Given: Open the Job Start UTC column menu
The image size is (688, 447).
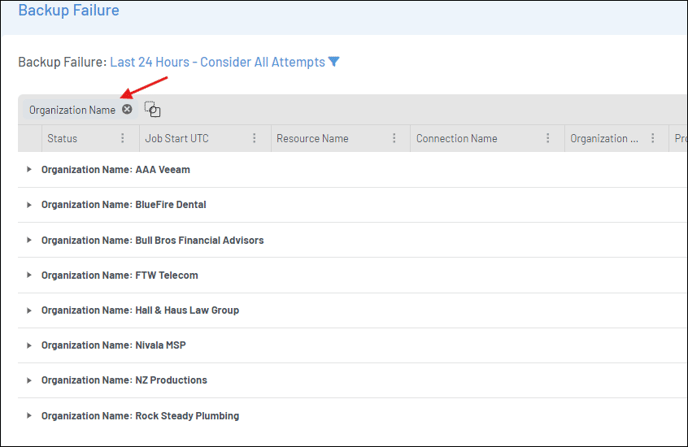Looking at the screenshot, I should click(254, 138).
